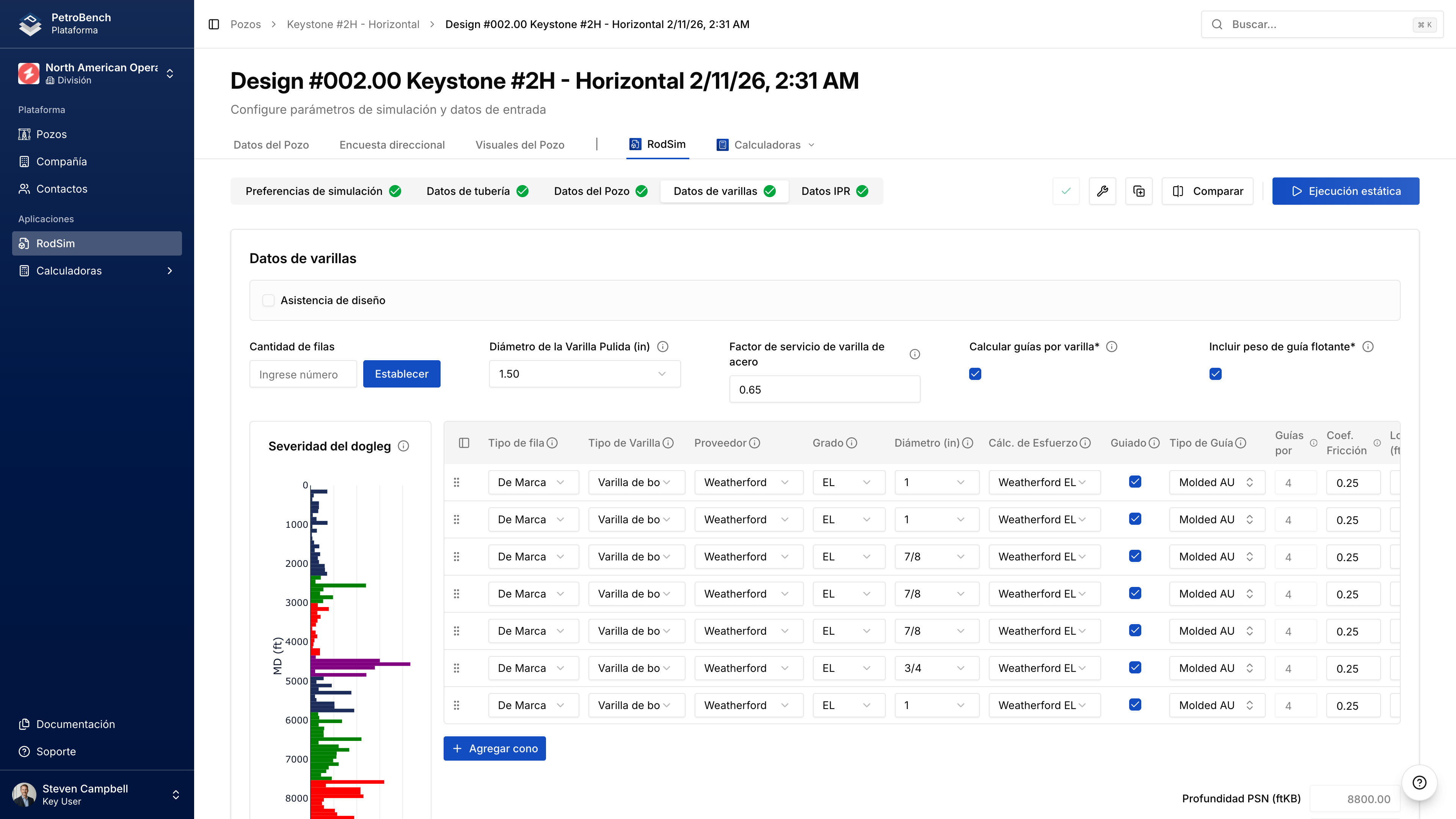Open the help question mark button

point(1419,782)
